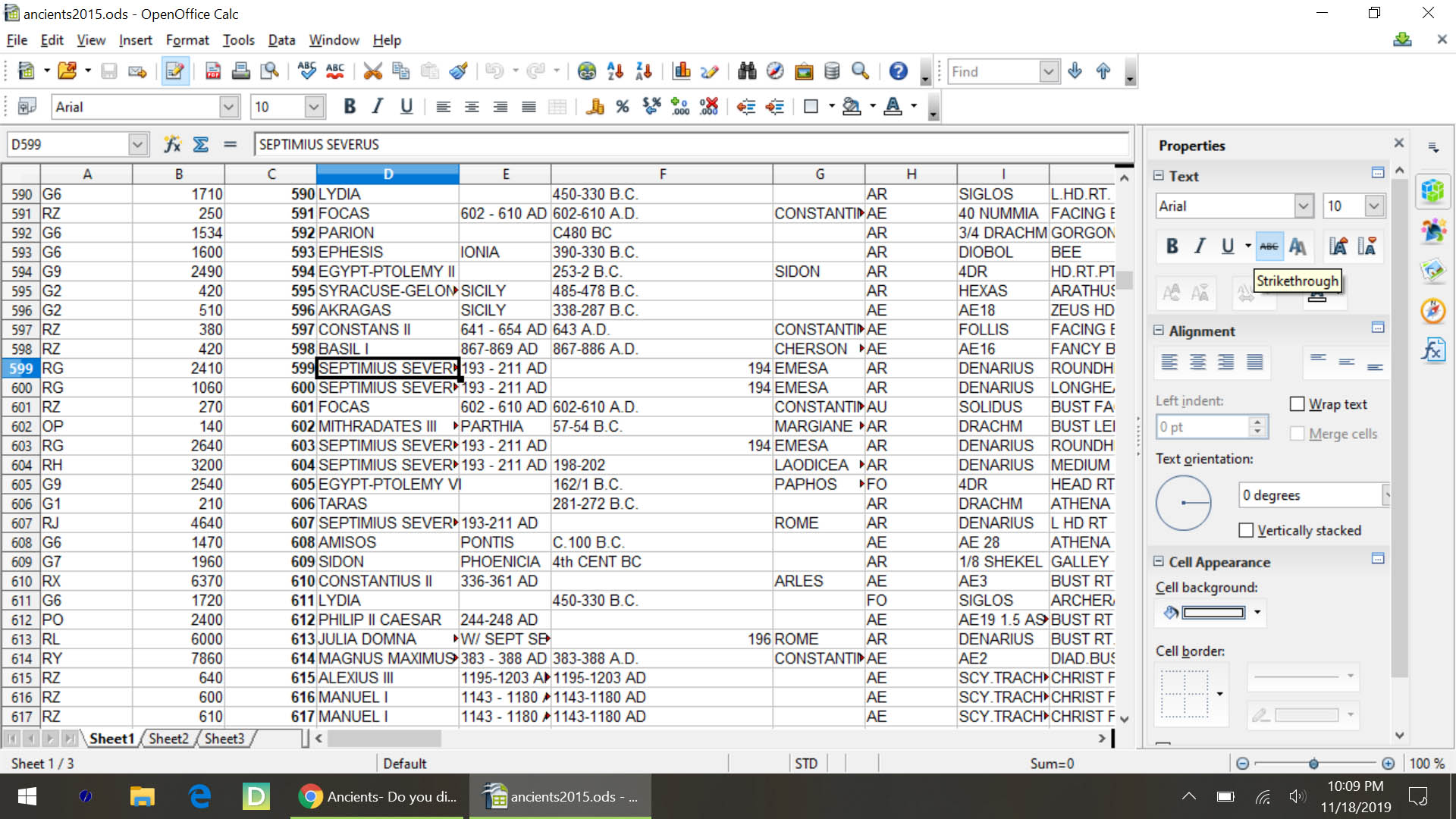Screen dimensions: 1456x819
Task: Open sidebar Functions fx icon
Action: coord(1432,350)
